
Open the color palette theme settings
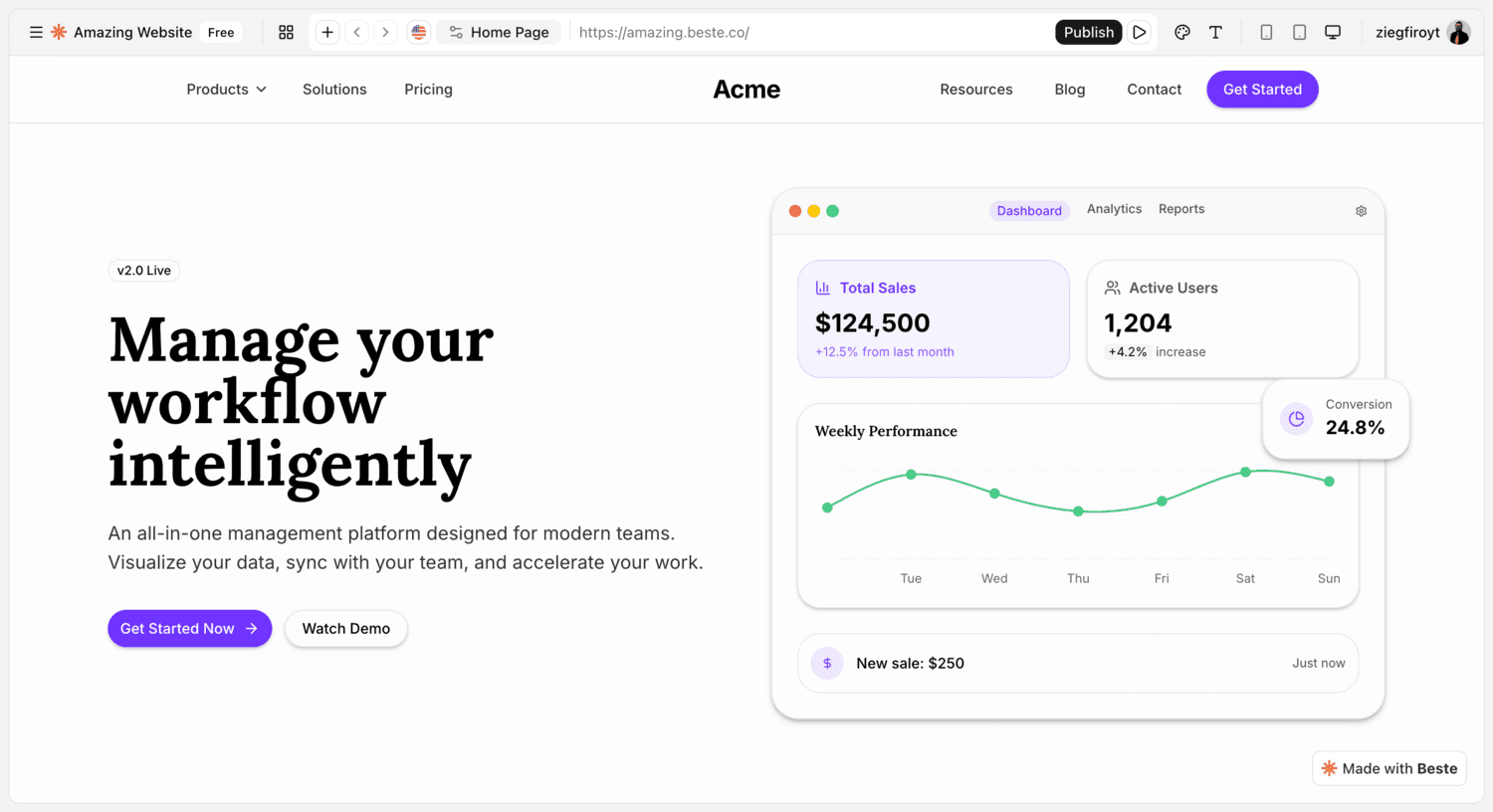[1182, 32]
